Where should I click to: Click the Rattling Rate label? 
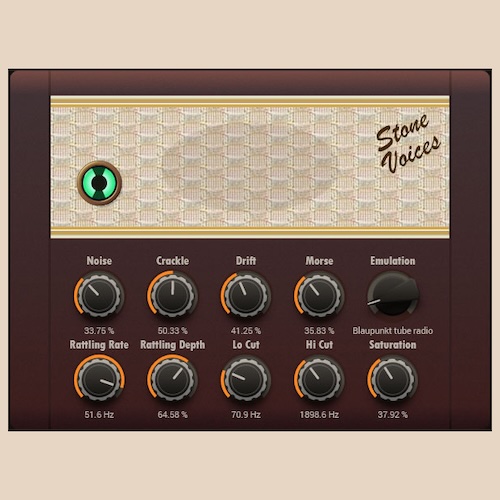coord(99,345)
